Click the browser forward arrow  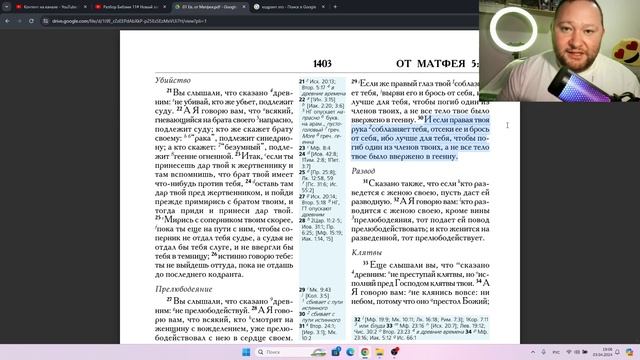coord(19,21)
